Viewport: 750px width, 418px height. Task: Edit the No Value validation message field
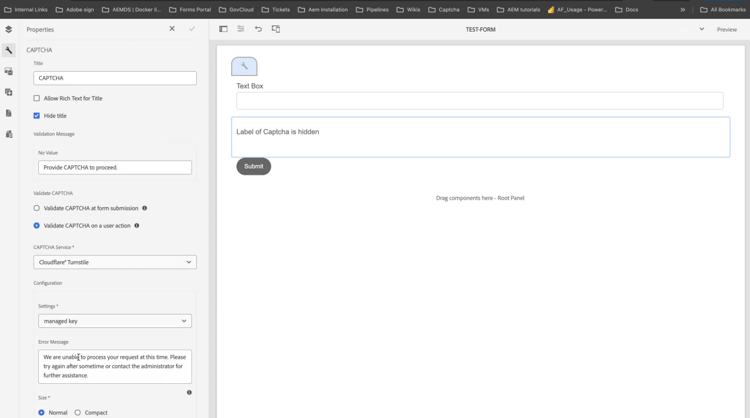coord(115,167)
